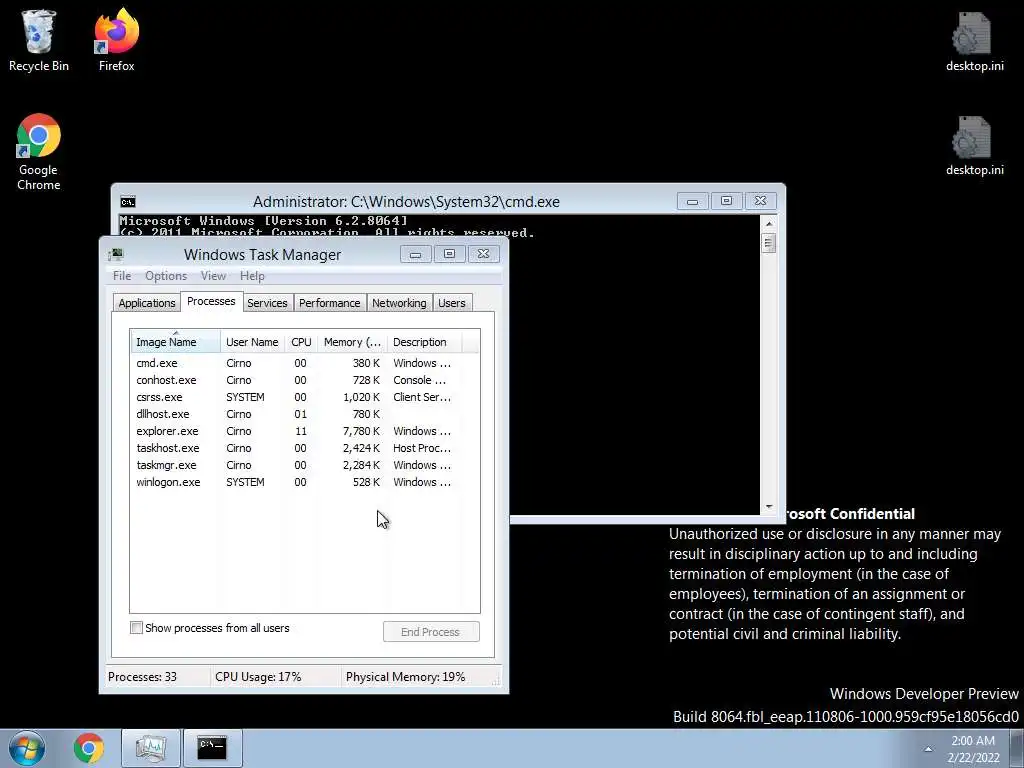Open the clock showing 2:00 AM
Image resolution: width=1024 pixels, height=768 pixels.
pos(973,749)
